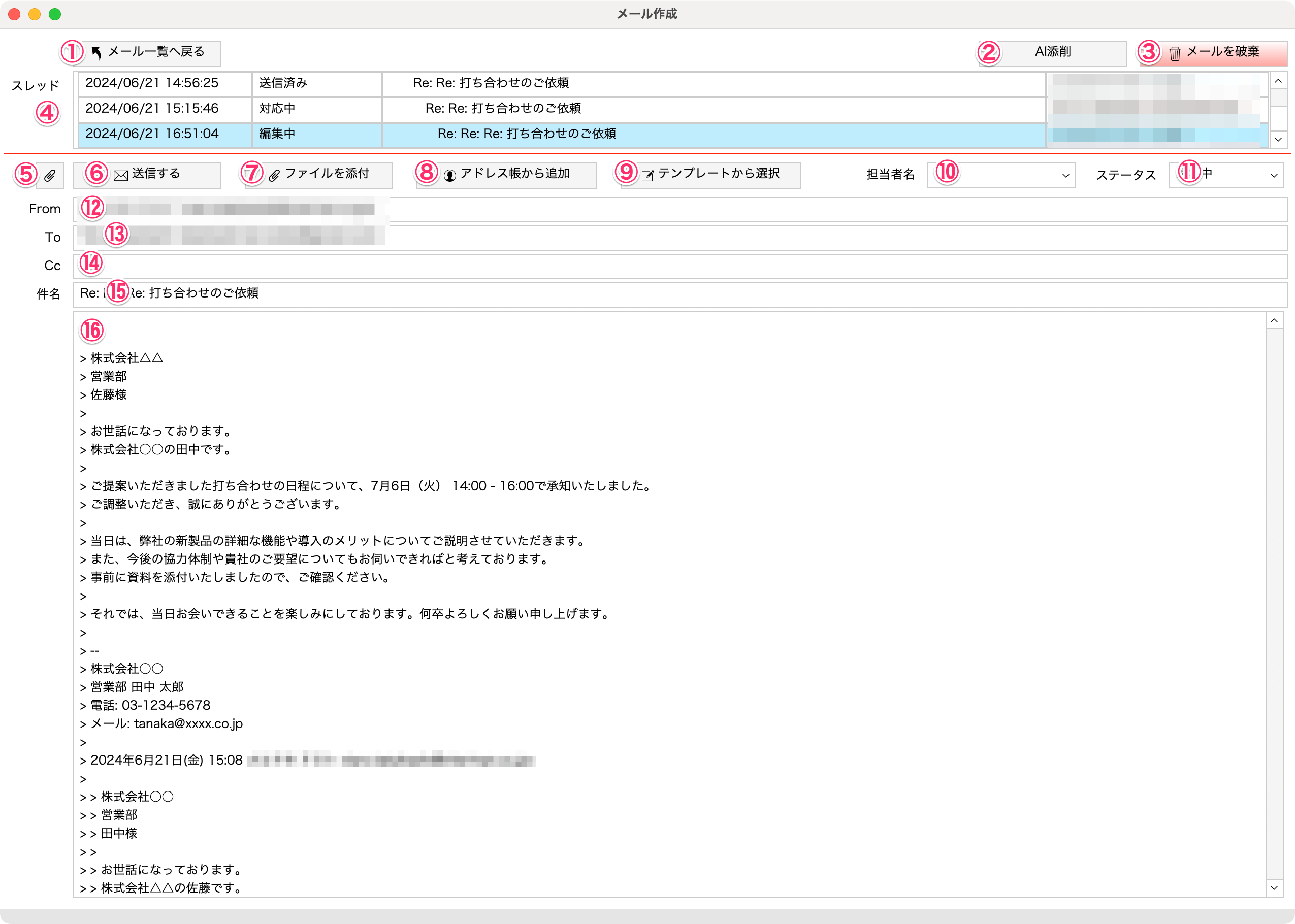Click the back arrow on メール一覧へ戻る

tap(96, 52)
